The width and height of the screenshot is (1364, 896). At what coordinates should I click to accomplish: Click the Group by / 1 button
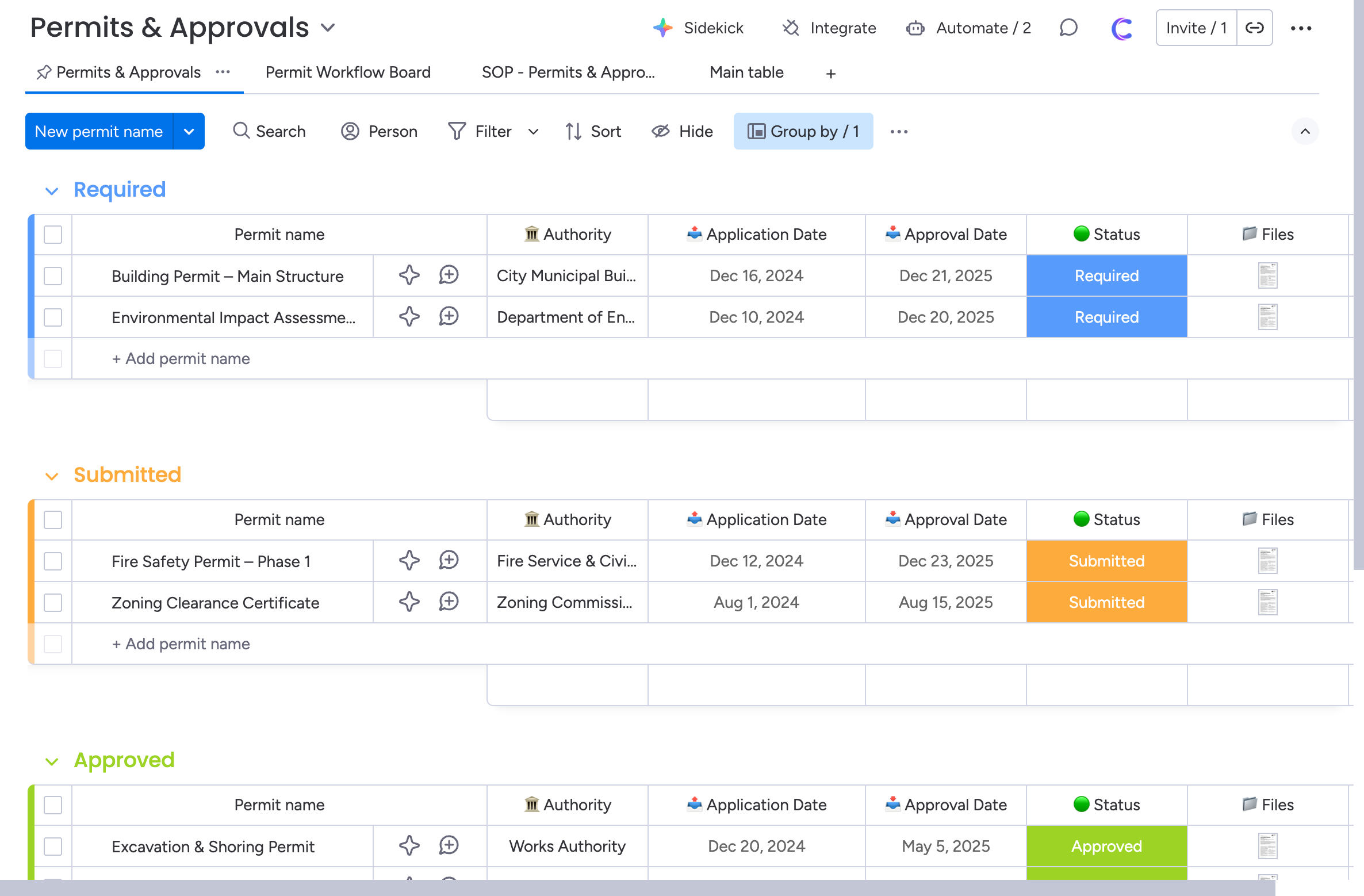[x=803, y=131]
